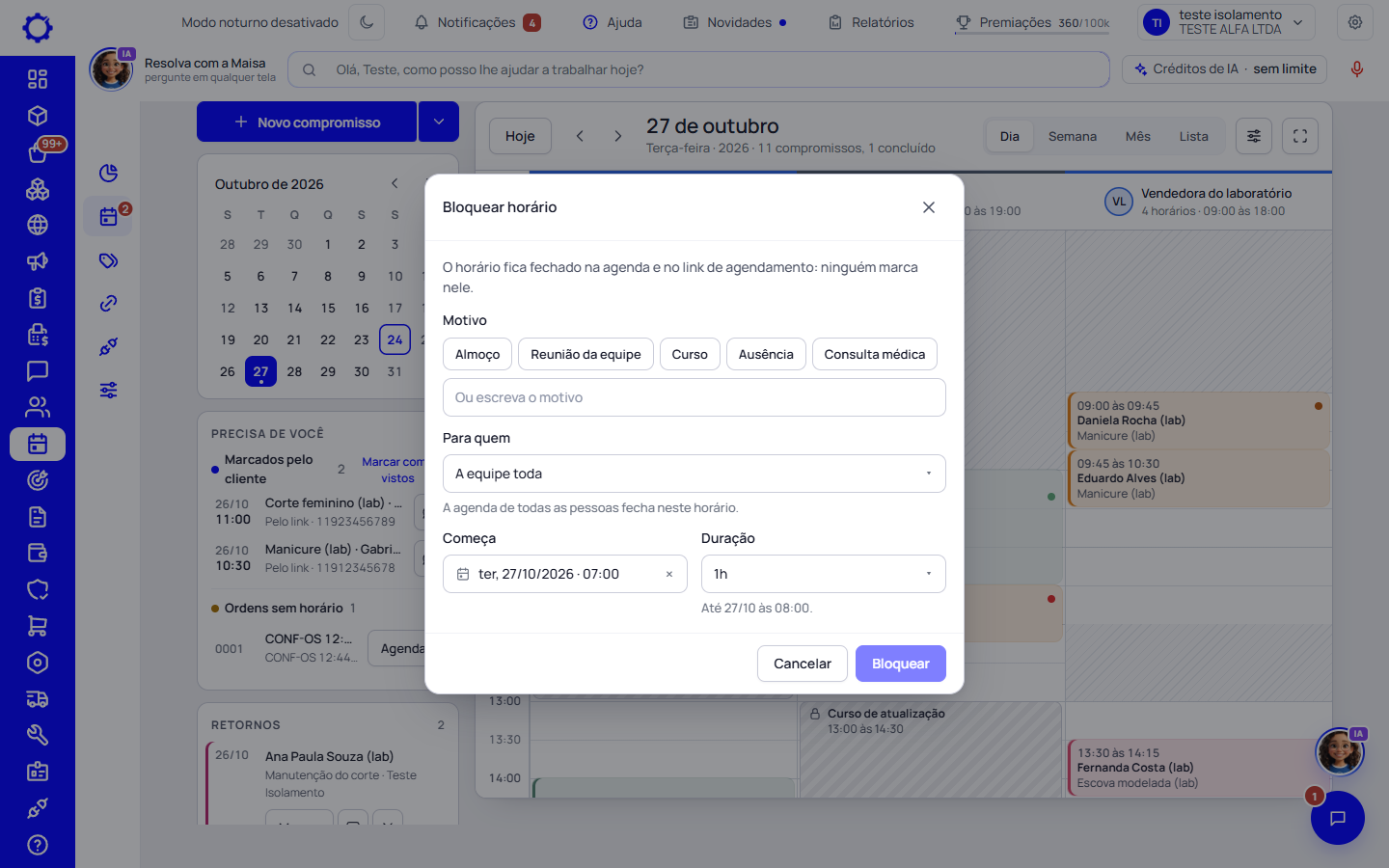The width and height of the screenshot is (1389, 868).
Task: Click the microphone voice input icon
Action: 1356,69
